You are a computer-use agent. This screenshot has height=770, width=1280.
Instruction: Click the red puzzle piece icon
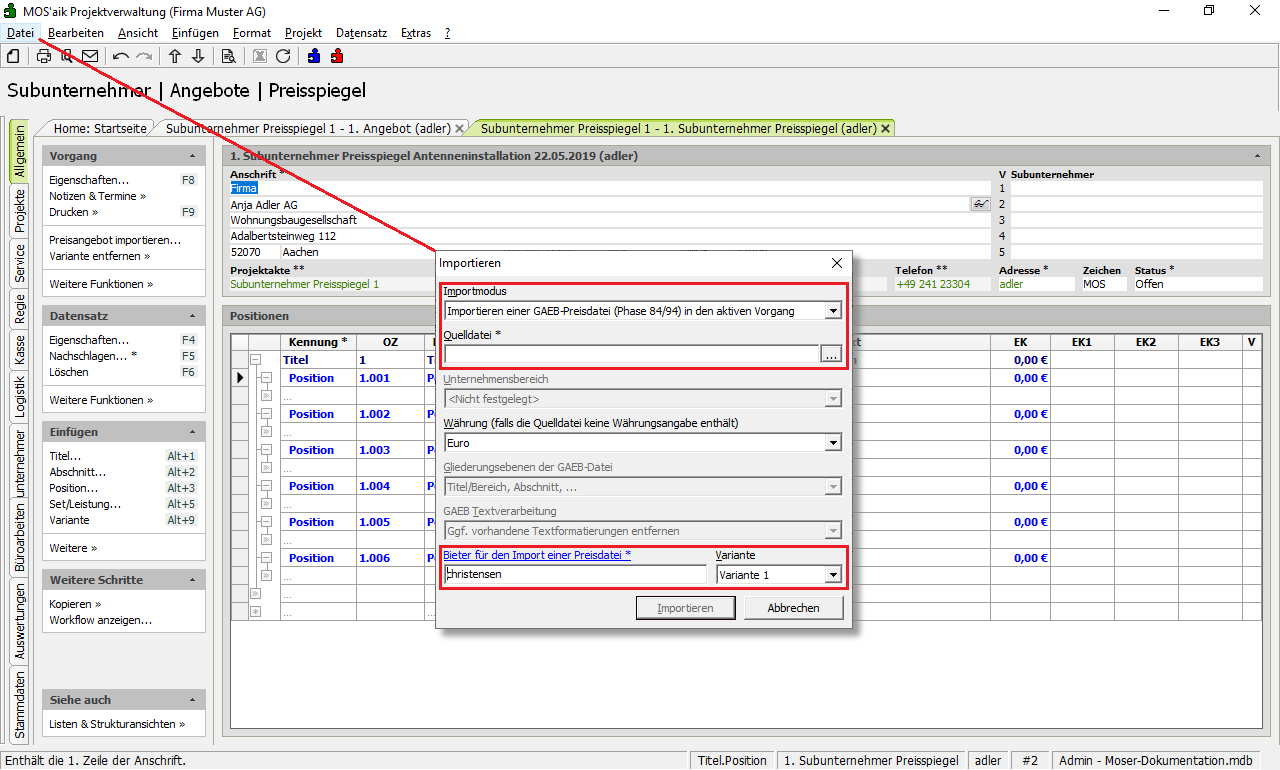(337, 56)
